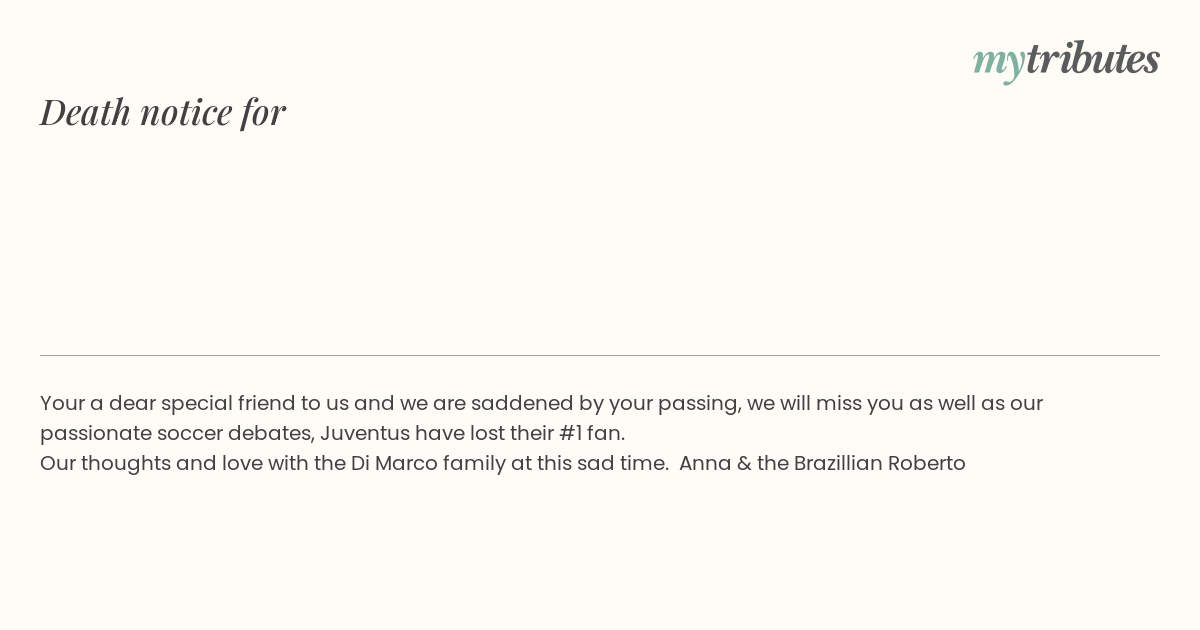The image size is (1200, 630).
Task: Click the opening words "Your a dear"
Action: (97, 403)
